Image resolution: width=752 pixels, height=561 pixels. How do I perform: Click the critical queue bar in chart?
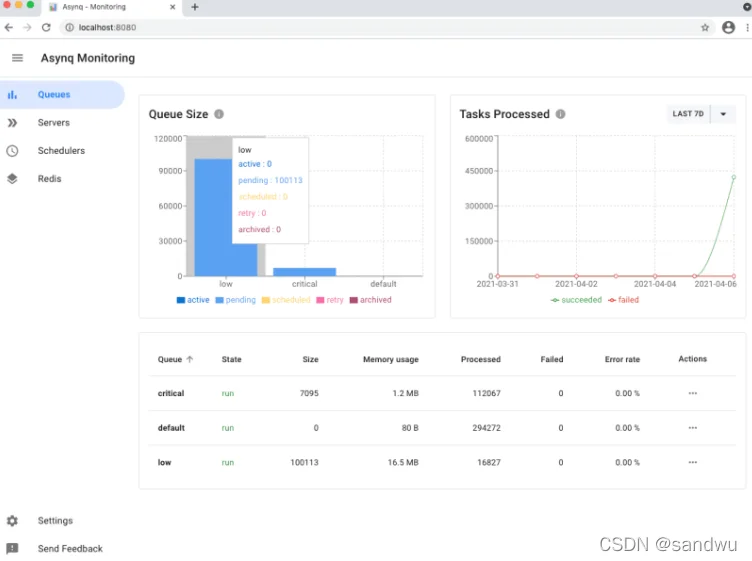pos(305,272)
